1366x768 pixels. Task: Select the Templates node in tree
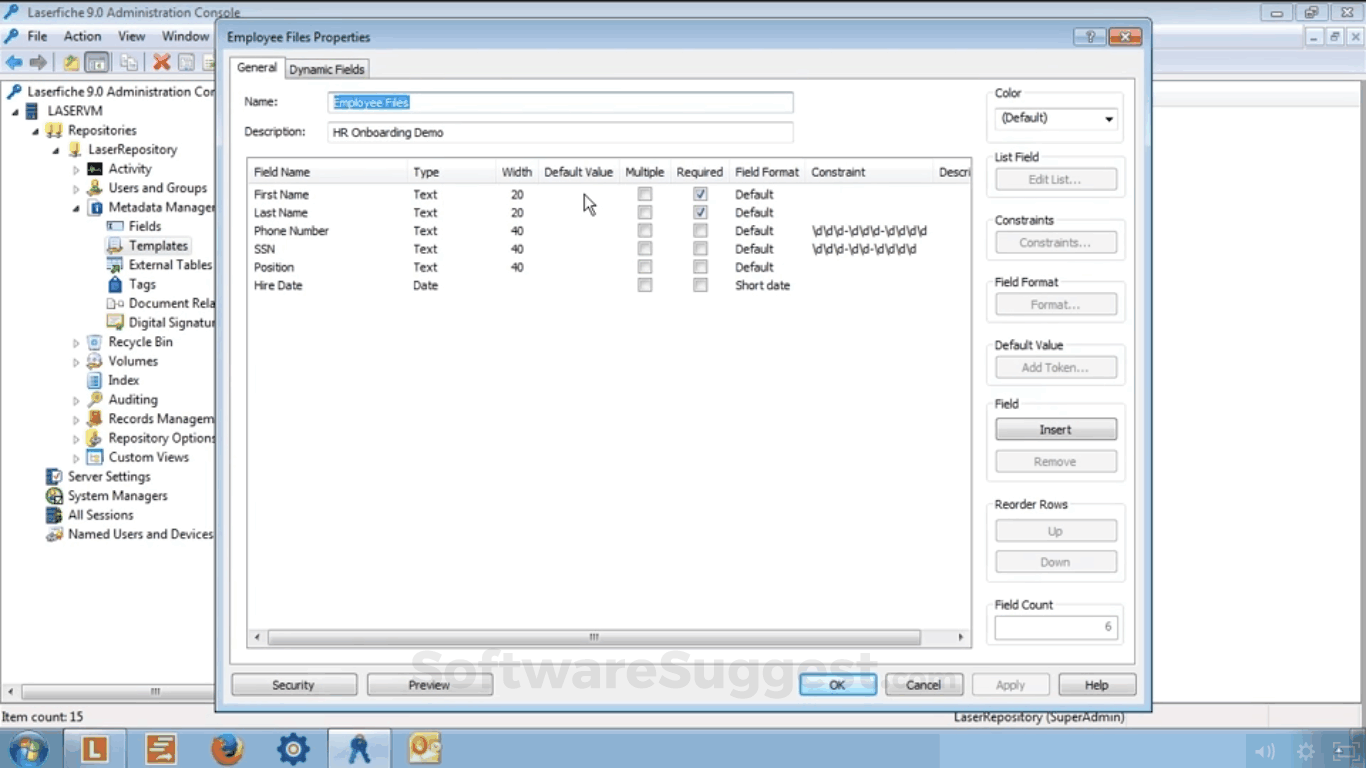coord(158,245)
